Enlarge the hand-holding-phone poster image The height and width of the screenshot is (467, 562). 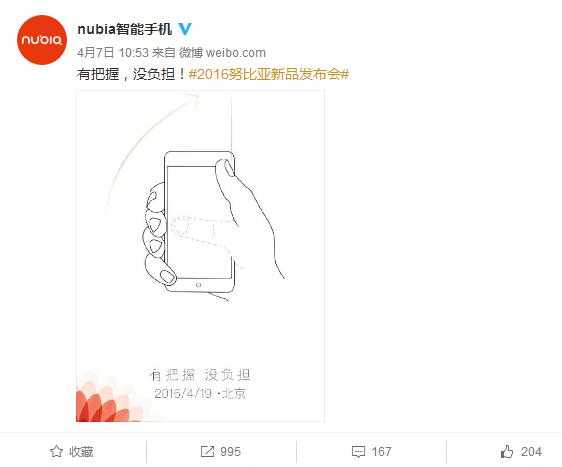click(200, 256)
